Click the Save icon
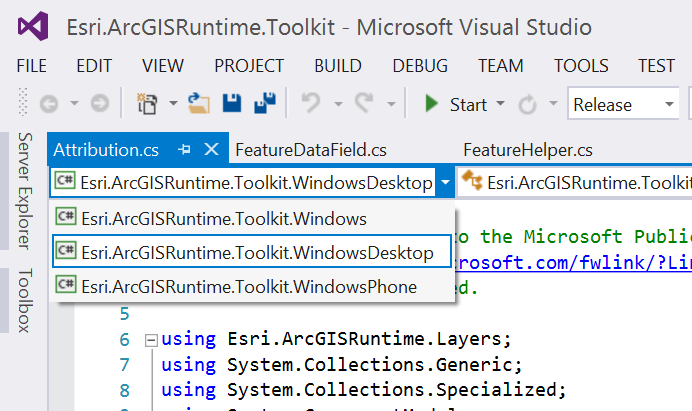The image size is (692, 411). coord(232,103)
